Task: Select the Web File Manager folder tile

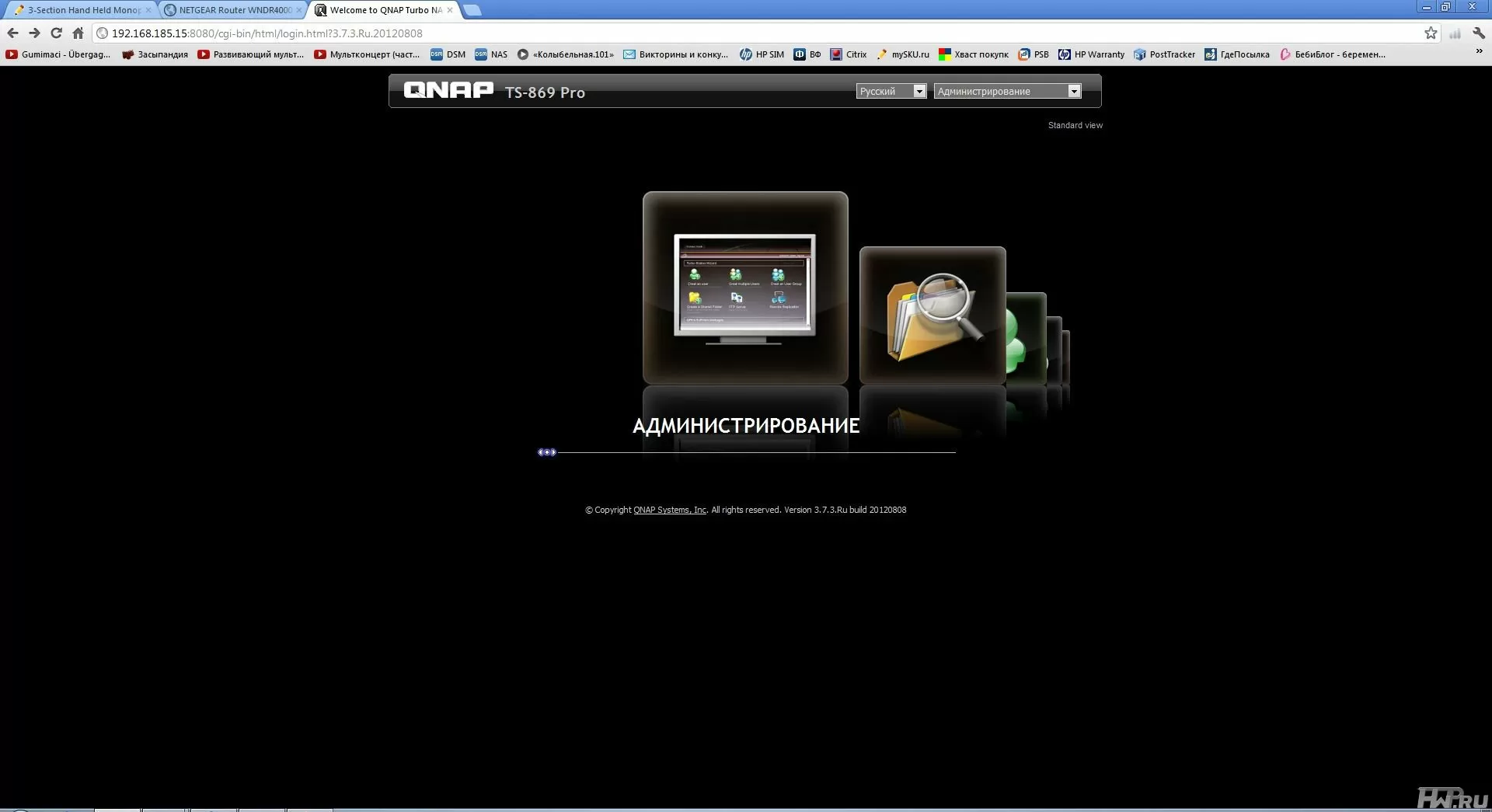Action: click(932, 315)
